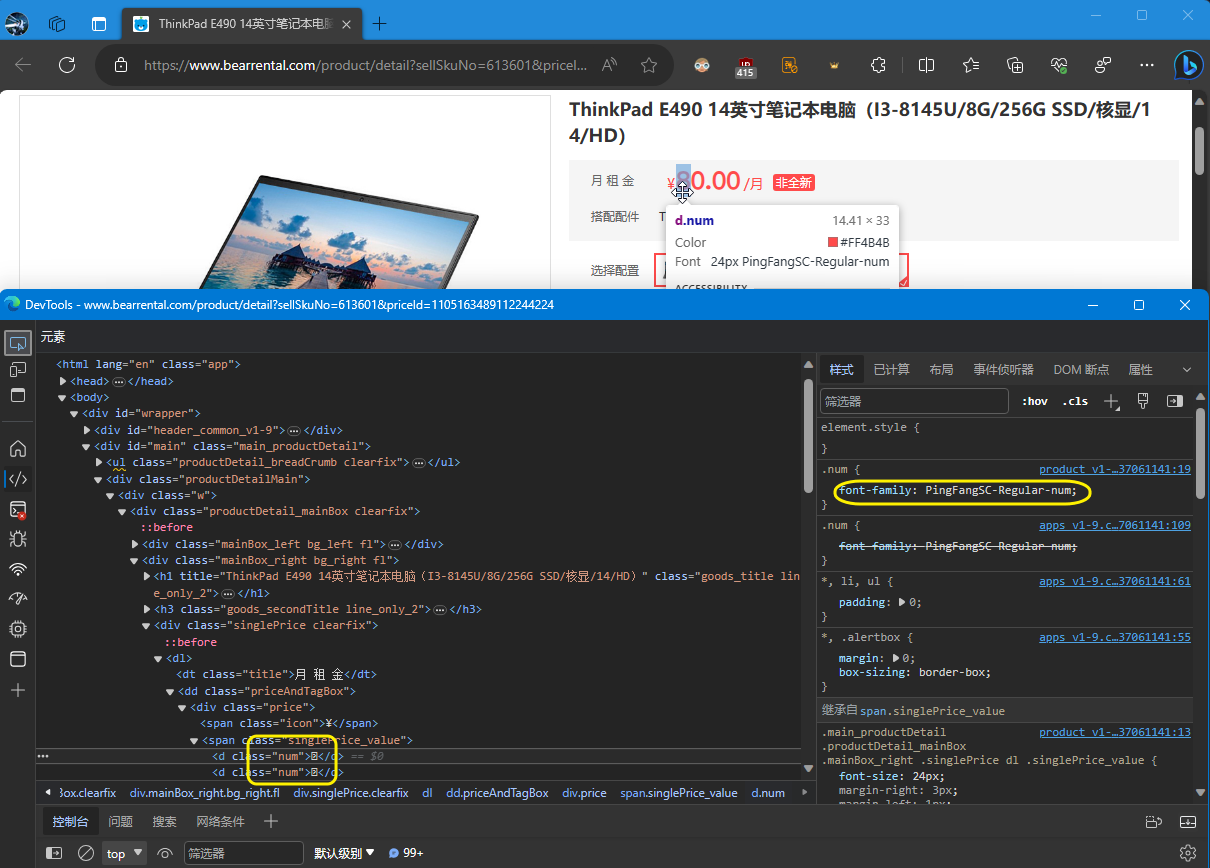Open the Sources bug icon tool
Viewport: 1210px width, 868px height.
click(x=18, y=539)
